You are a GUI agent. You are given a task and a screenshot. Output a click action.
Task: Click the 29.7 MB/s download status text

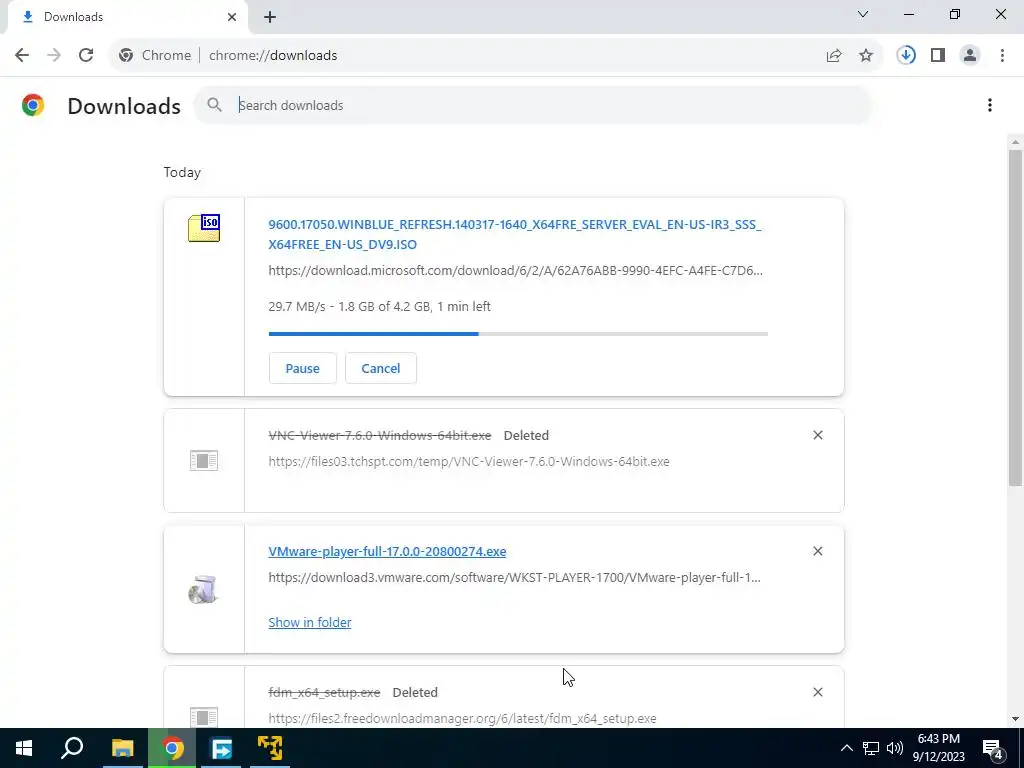coord(379,306)
